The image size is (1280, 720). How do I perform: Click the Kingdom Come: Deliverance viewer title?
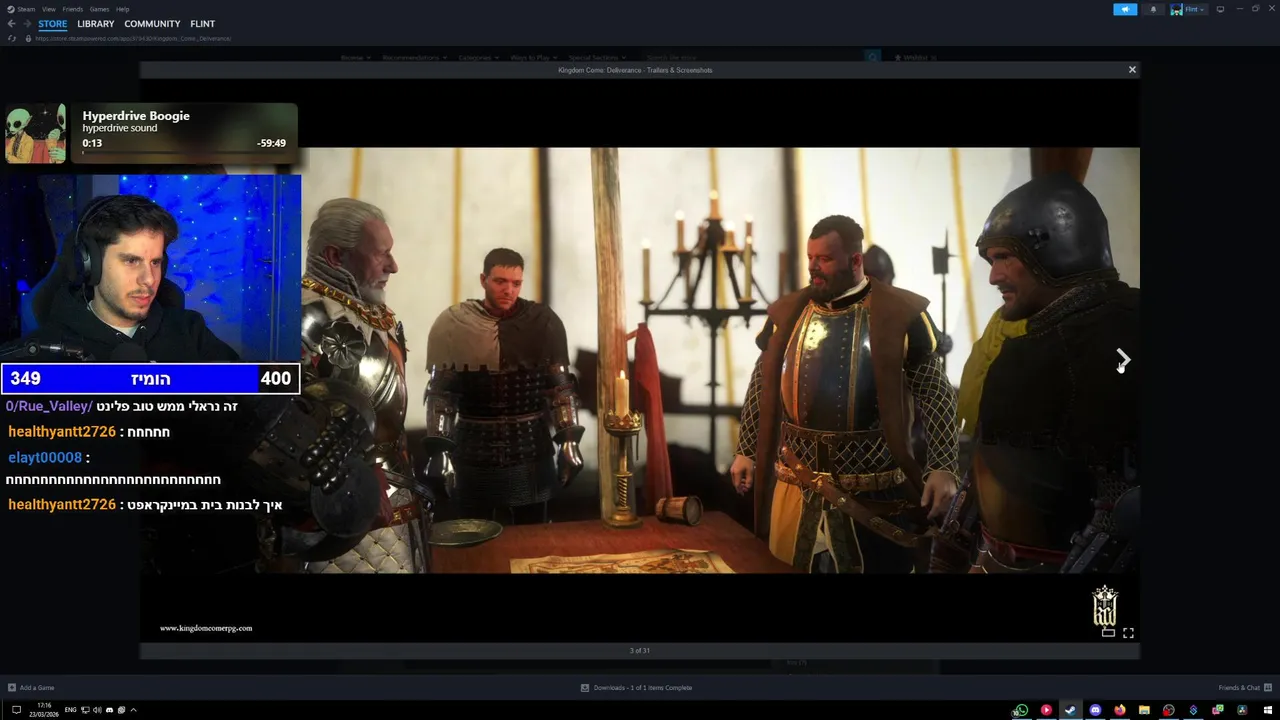[635, 70]
